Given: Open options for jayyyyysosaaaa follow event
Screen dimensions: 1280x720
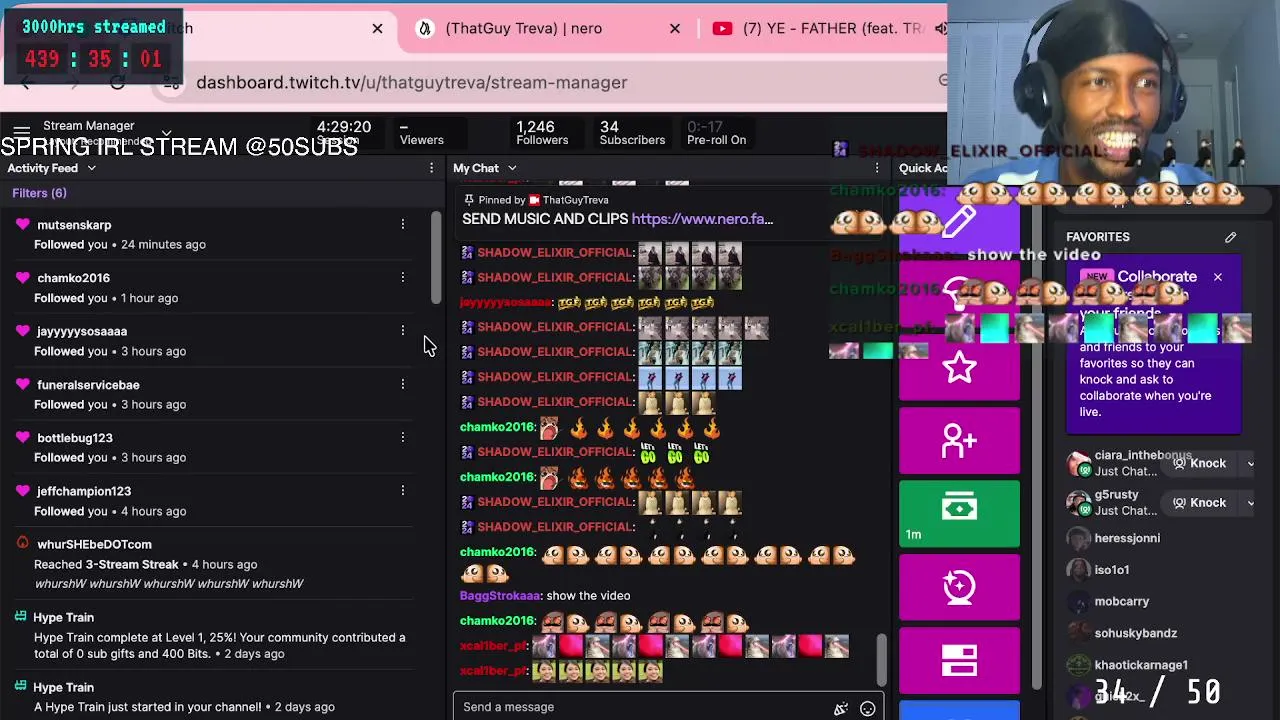Looking at the screenshot, I should click(x=403, y=331).
